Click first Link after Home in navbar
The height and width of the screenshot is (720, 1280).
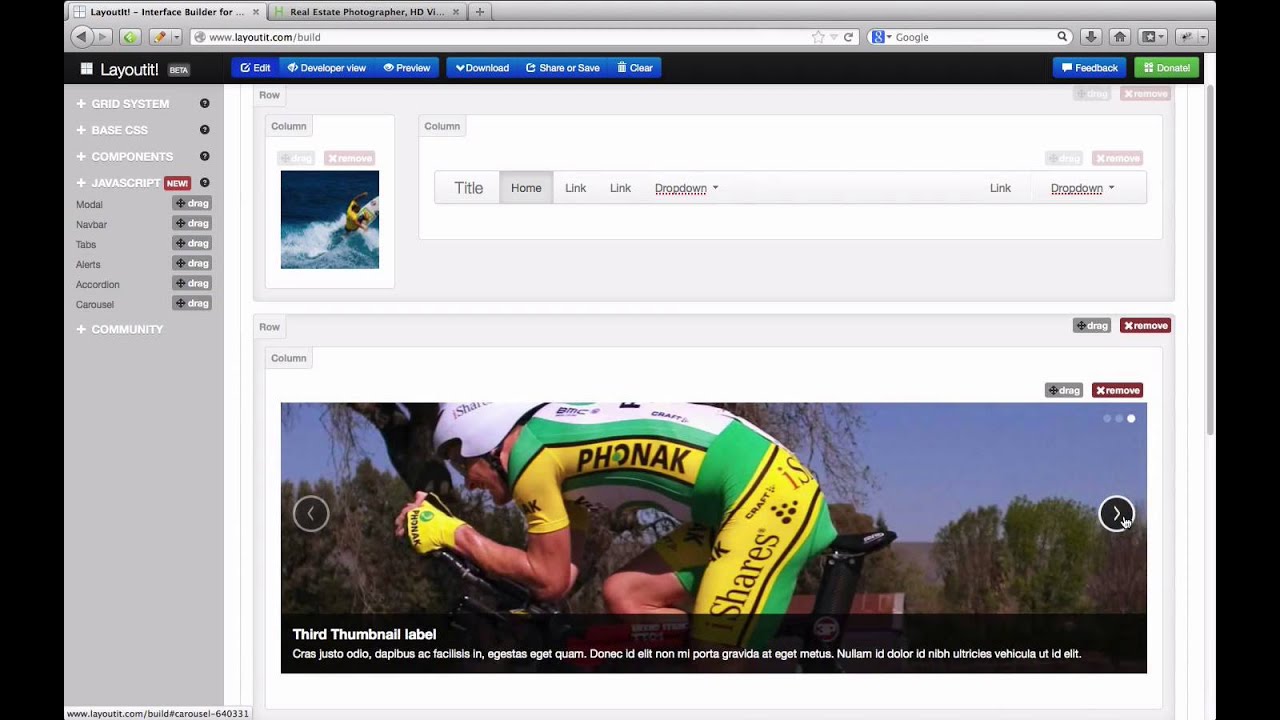(x=576, y=188)
